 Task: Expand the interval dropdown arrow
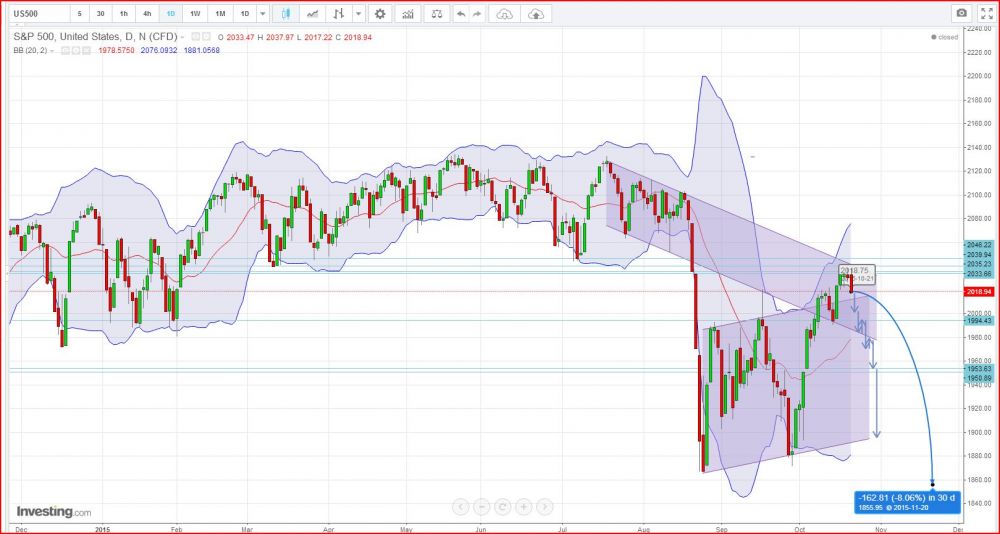coord(263,13)
